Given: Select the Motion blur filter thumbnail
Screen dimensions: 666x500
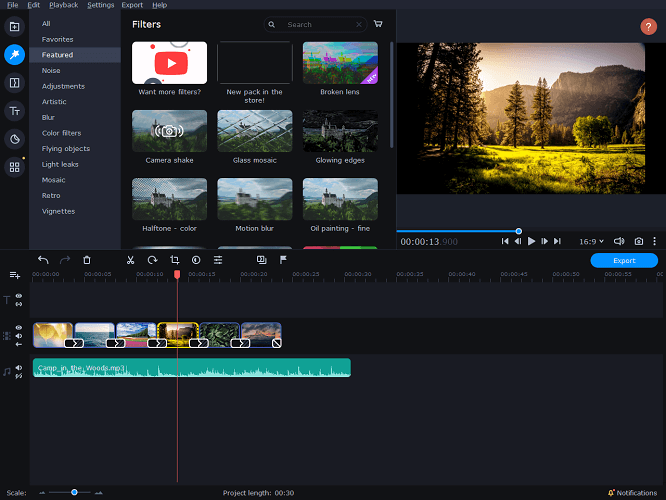Looking at the screenshot, I should tap(255, 199).
